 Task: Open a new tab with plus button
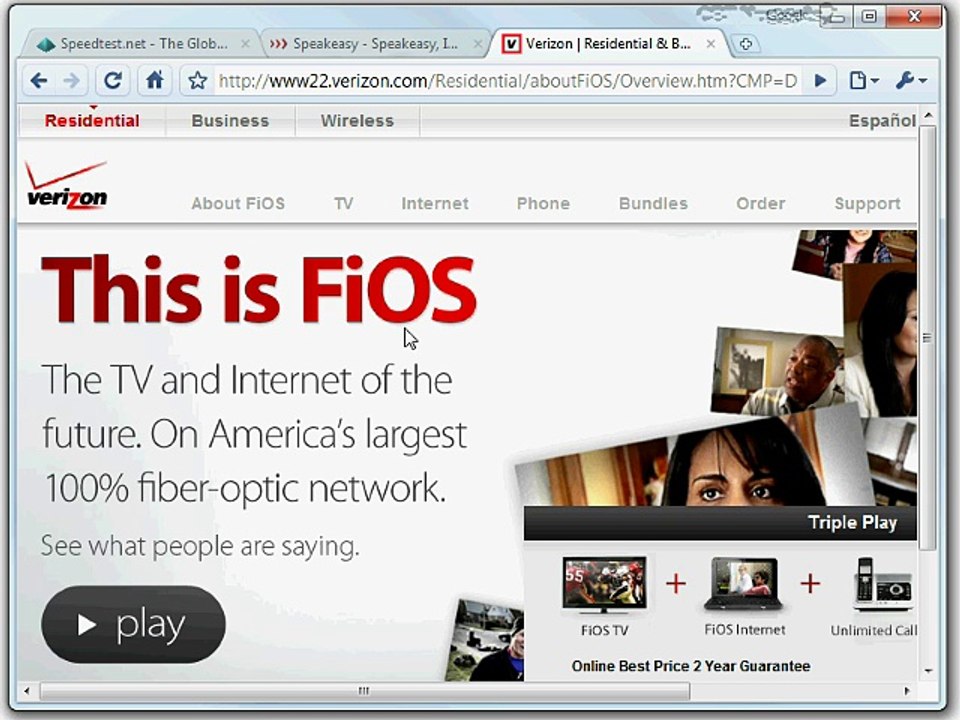(x=745, y=44)
